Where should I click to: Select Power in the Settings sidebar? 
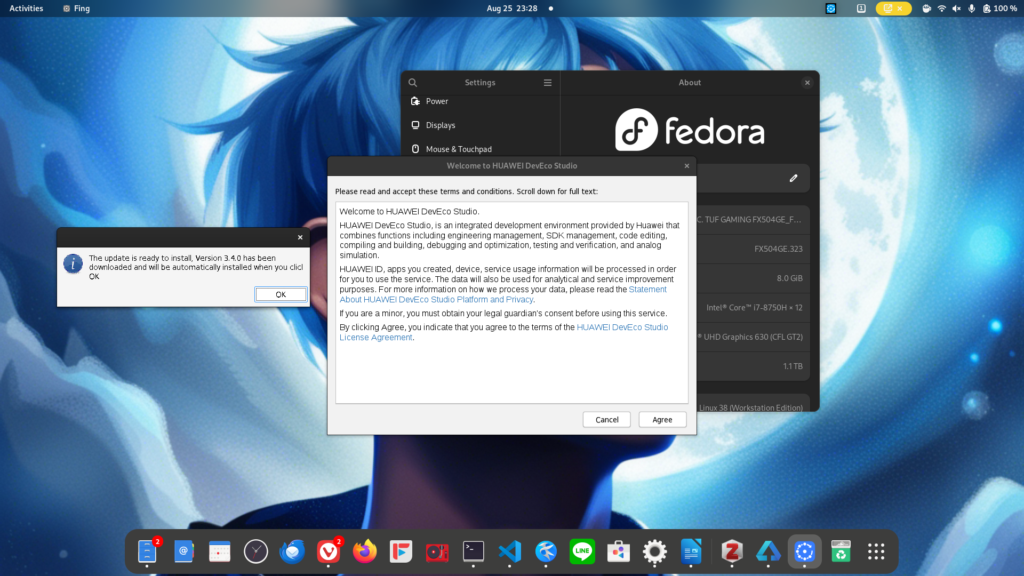(437, 101)
